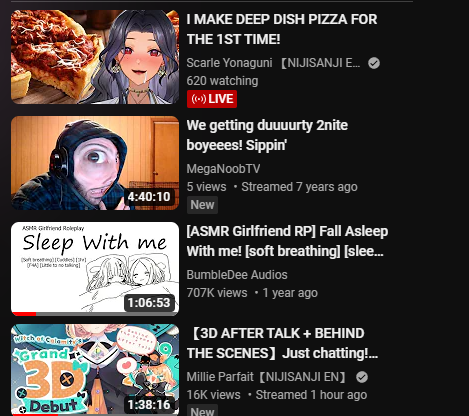Click red watch-progress bar on ASMR thumbnail

24,314
